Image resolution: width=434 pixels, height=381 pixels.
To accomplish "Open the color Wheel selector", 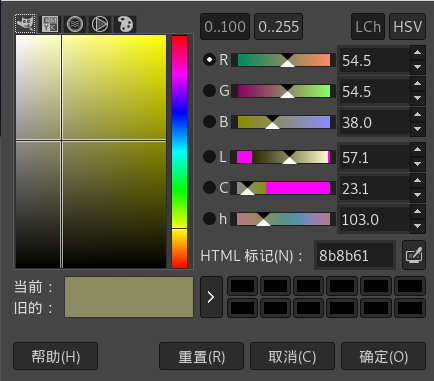I will click(x=100, y=24).
